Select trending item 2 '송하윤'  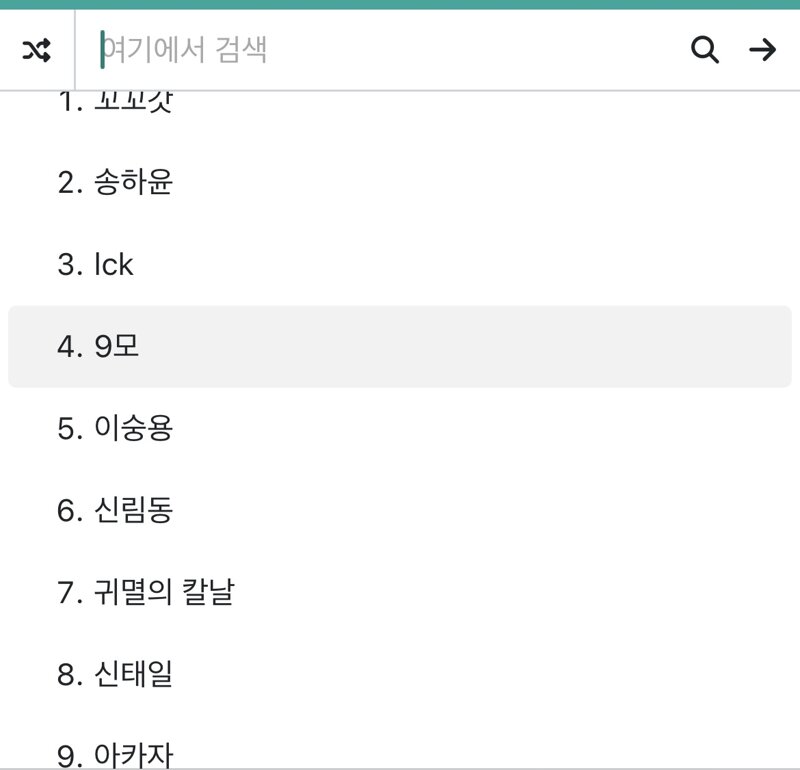399,182
